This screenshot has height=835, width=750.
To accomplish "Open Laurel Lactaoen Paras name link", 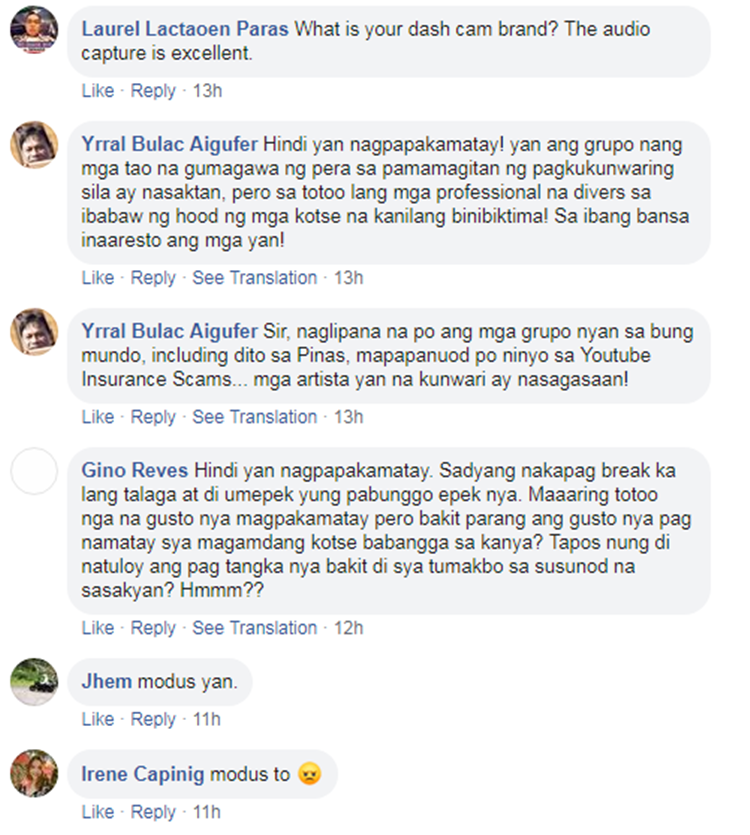I will (185, 29).
